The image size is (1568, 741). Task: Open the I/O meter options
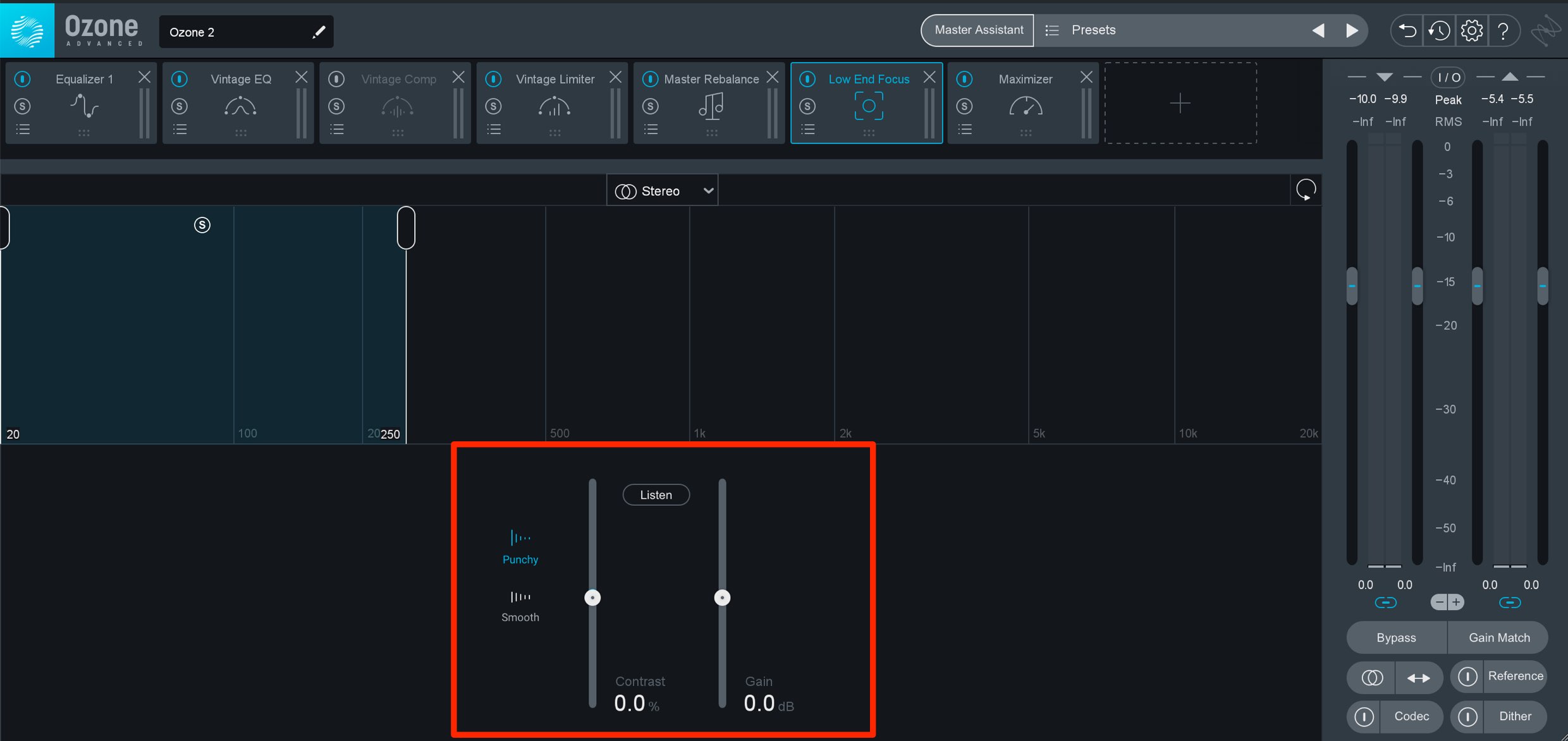[x=1448, y=77]
